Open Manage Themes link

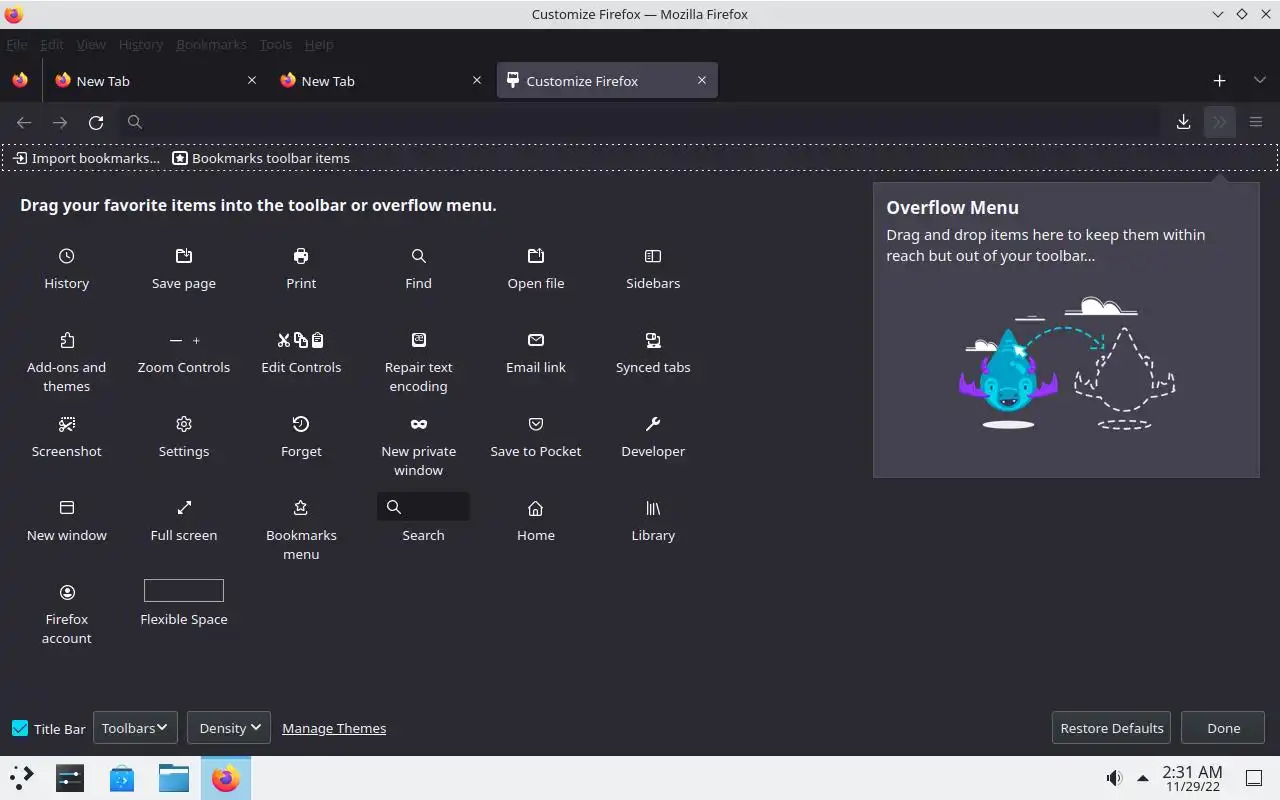pos(334,728)
